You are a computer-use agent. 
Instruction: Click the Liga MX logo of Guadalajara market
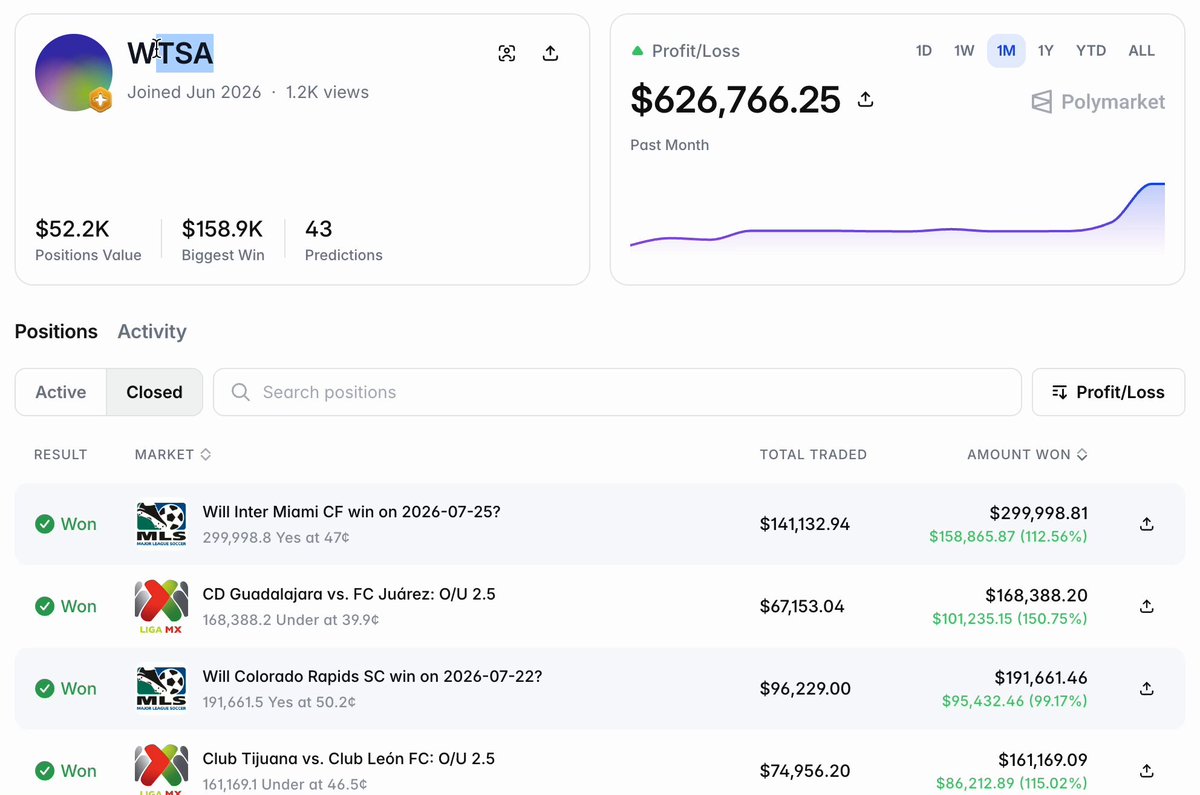click(x=161, y=606)
